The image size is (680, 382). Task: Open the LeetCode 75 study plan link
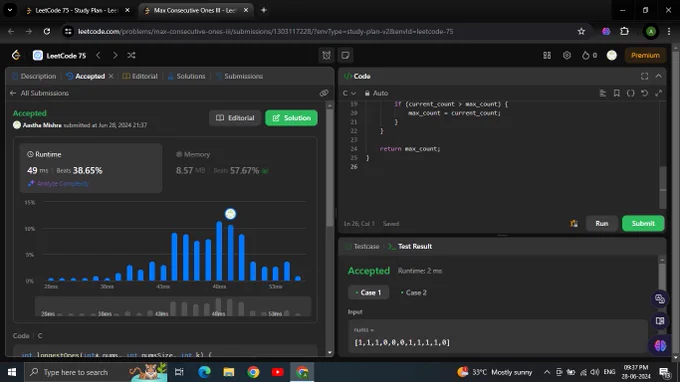(x=59, y=56)
